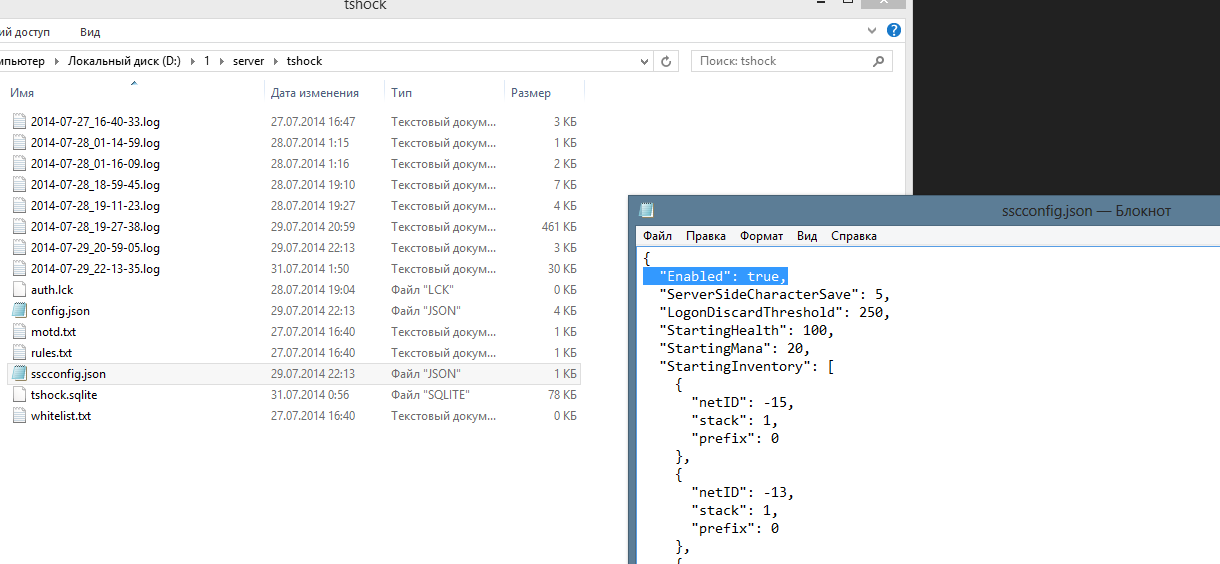Open the address bar history dropdown
Viewport: 1220px width, 564px height.
coord(645,61)
